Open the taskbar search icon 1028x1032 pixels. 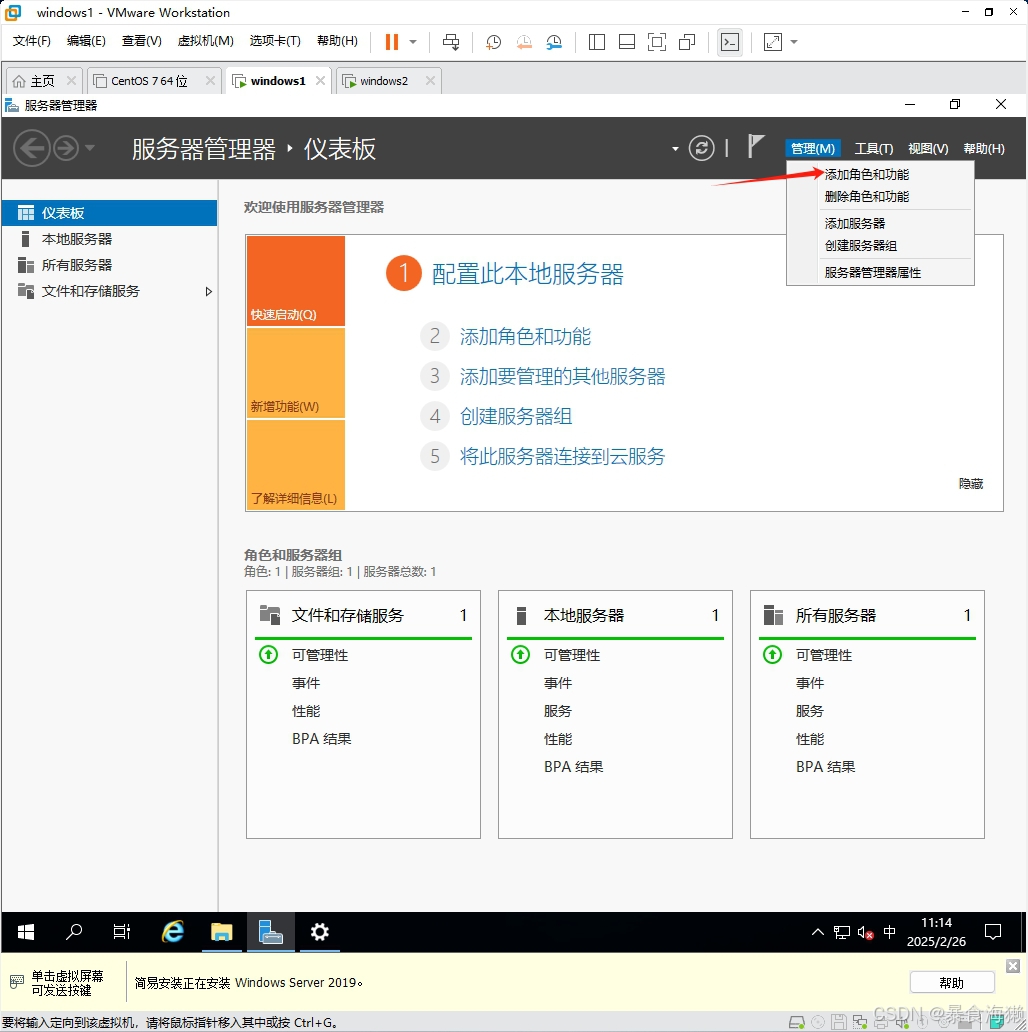click(74, 932)
